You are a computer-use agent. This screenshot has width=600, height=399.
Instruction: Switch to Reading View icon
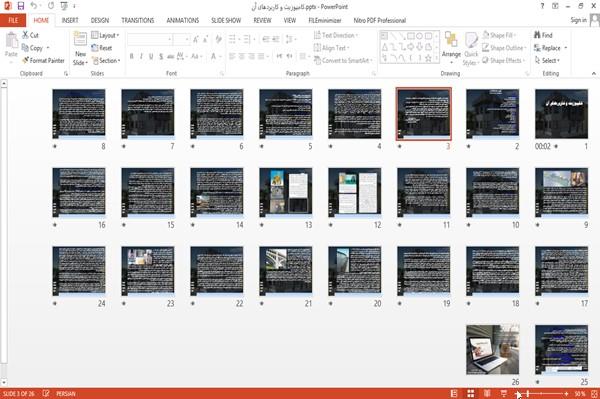(487, 393)
